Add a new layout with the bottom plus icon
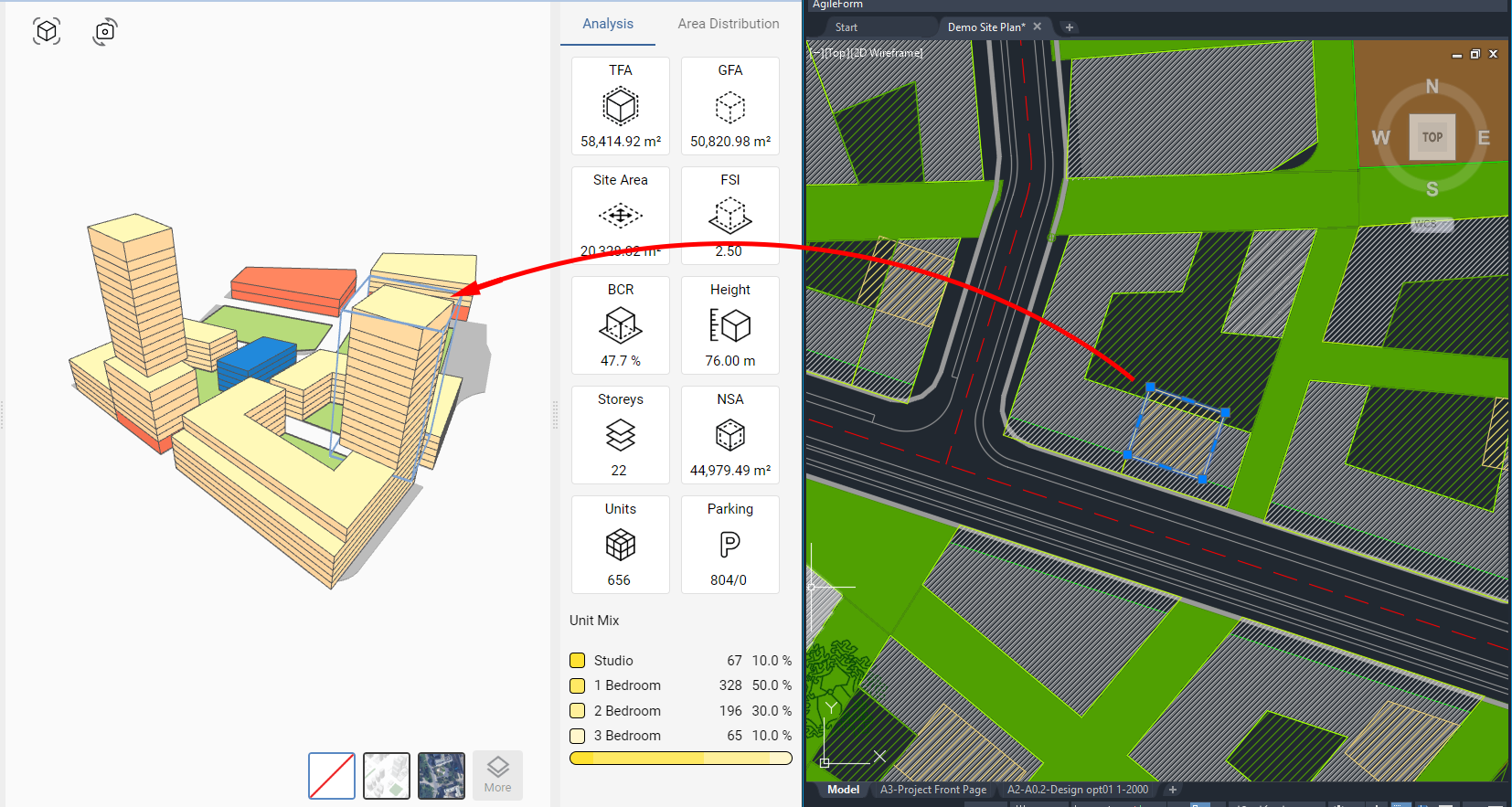 (1173, 790)
